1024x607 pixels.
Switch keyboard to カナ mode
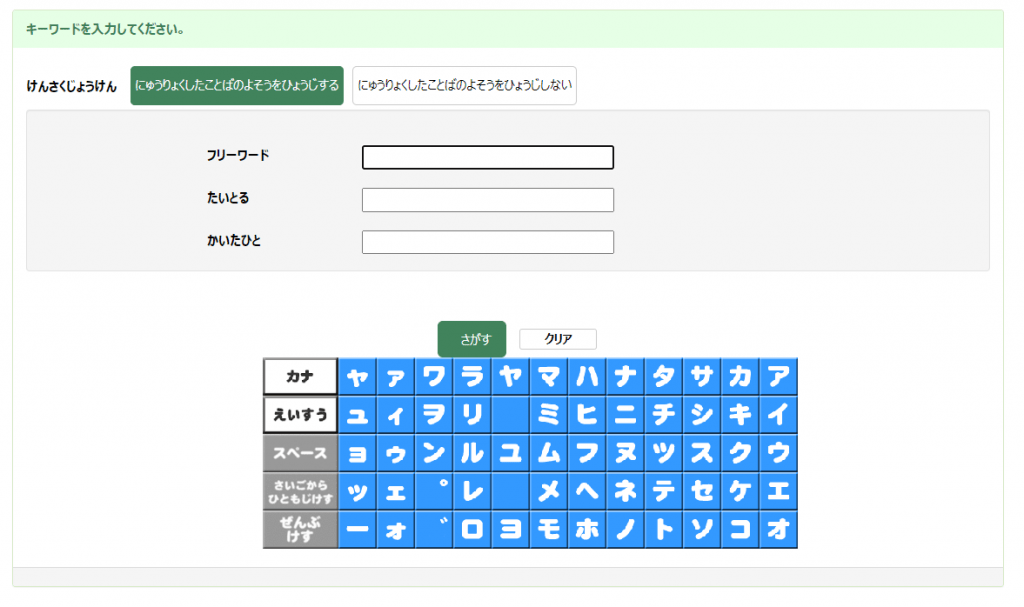click(300, 377)
